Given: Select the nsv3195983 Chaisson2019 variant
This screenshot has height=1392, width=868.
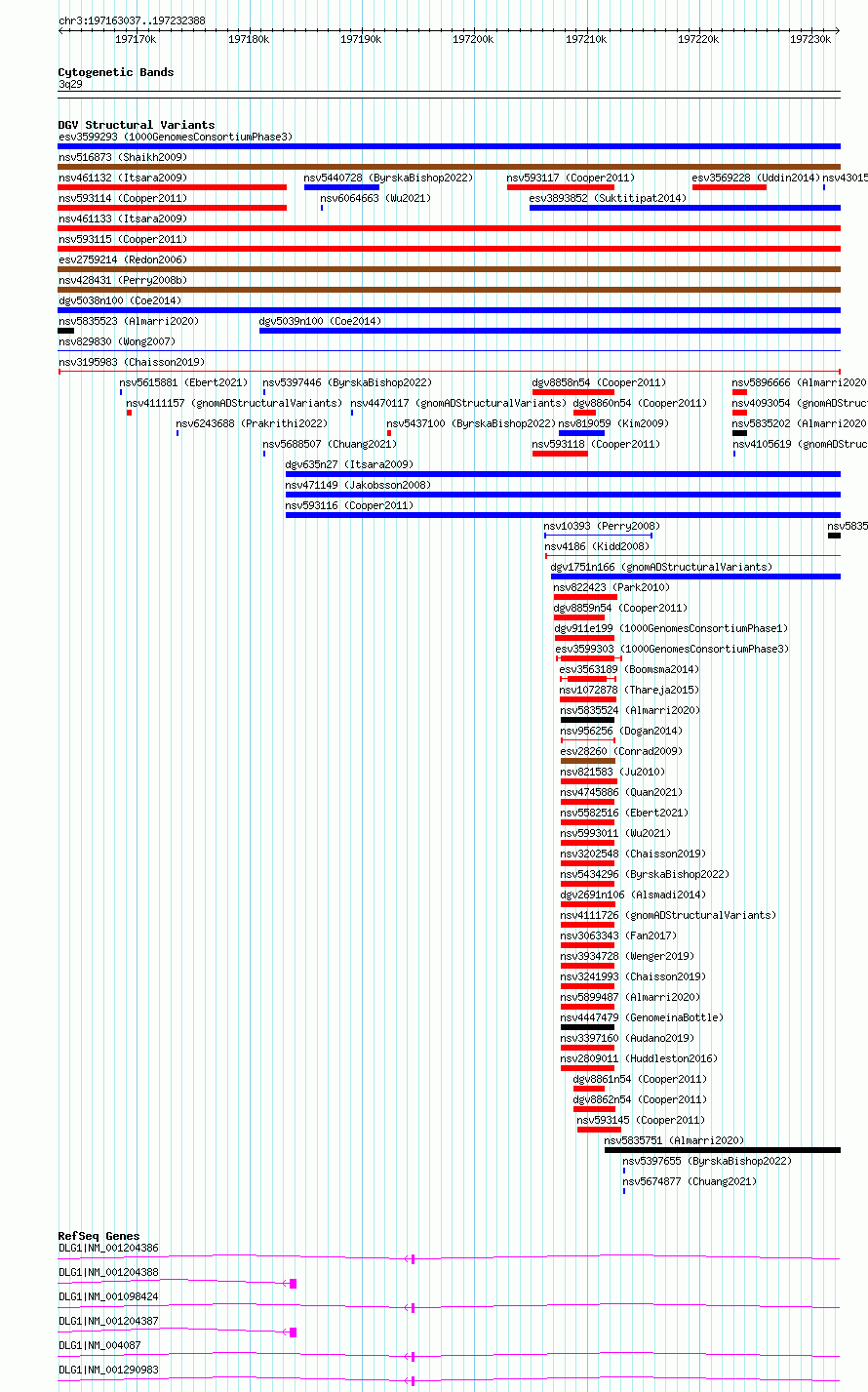Looking at the screenshot, I should tap(449, 372).
